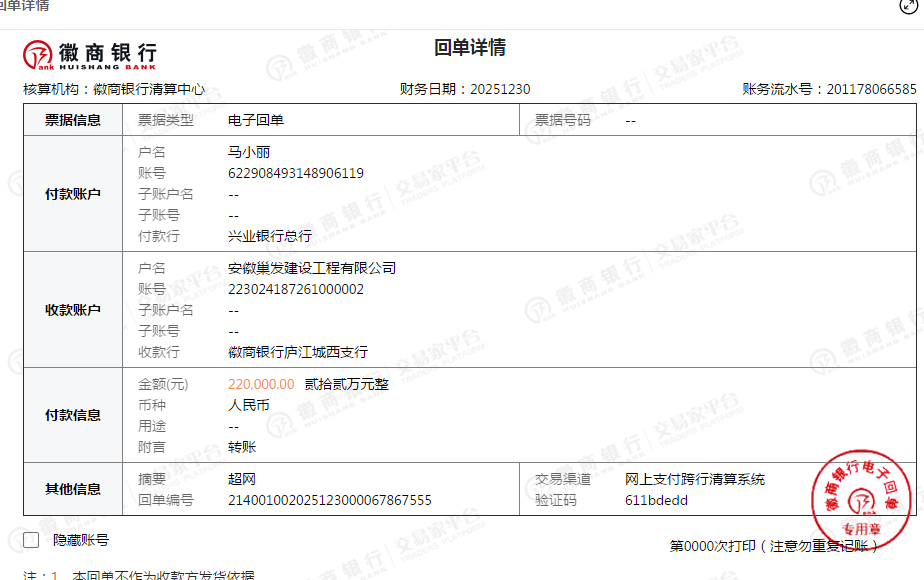This screenshot has height=580, width=924.
Task: Click the 回单详情 heading
Action: pos(469,48)
